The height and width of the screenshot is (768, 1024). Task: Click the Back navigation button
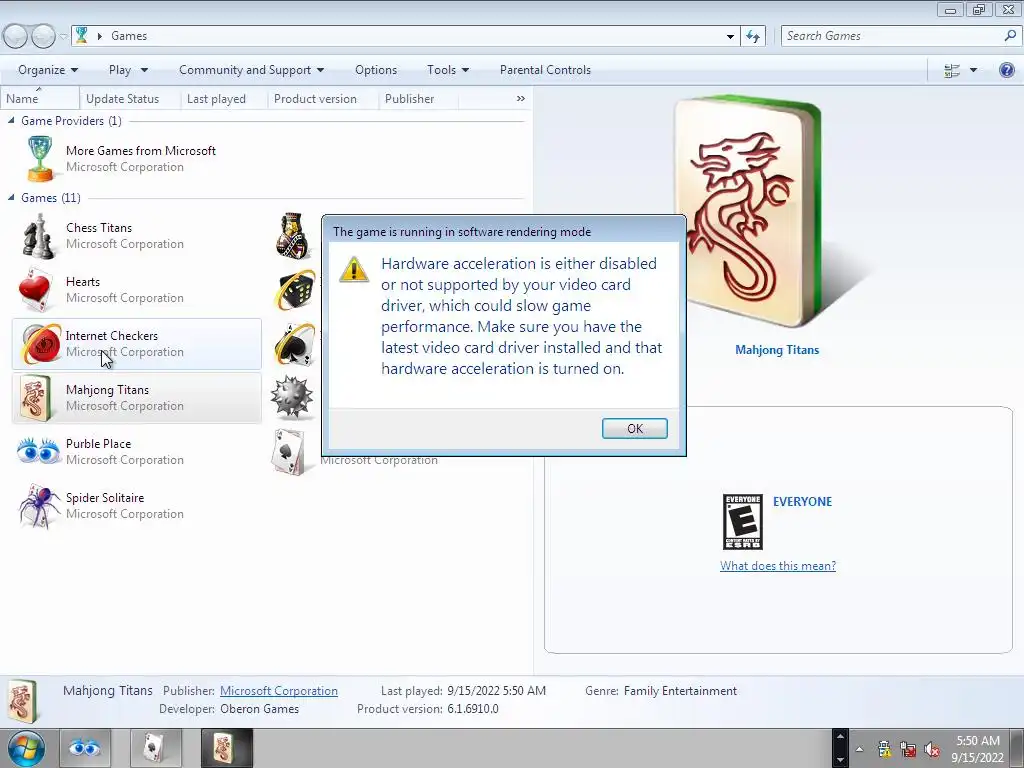16,36
